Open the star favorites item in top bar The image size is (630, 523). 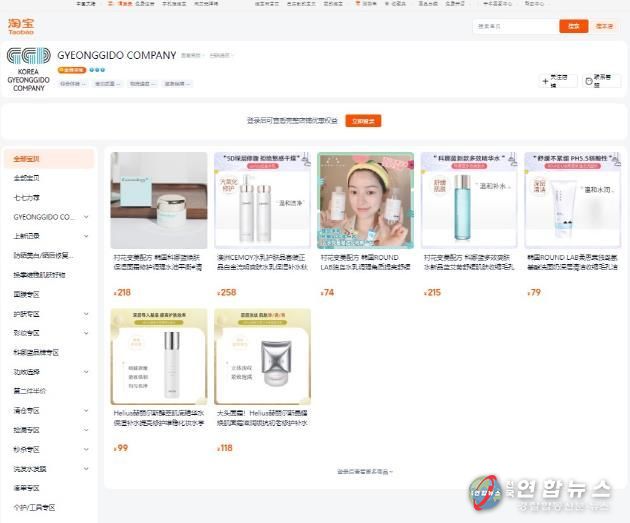pos(395,4)
